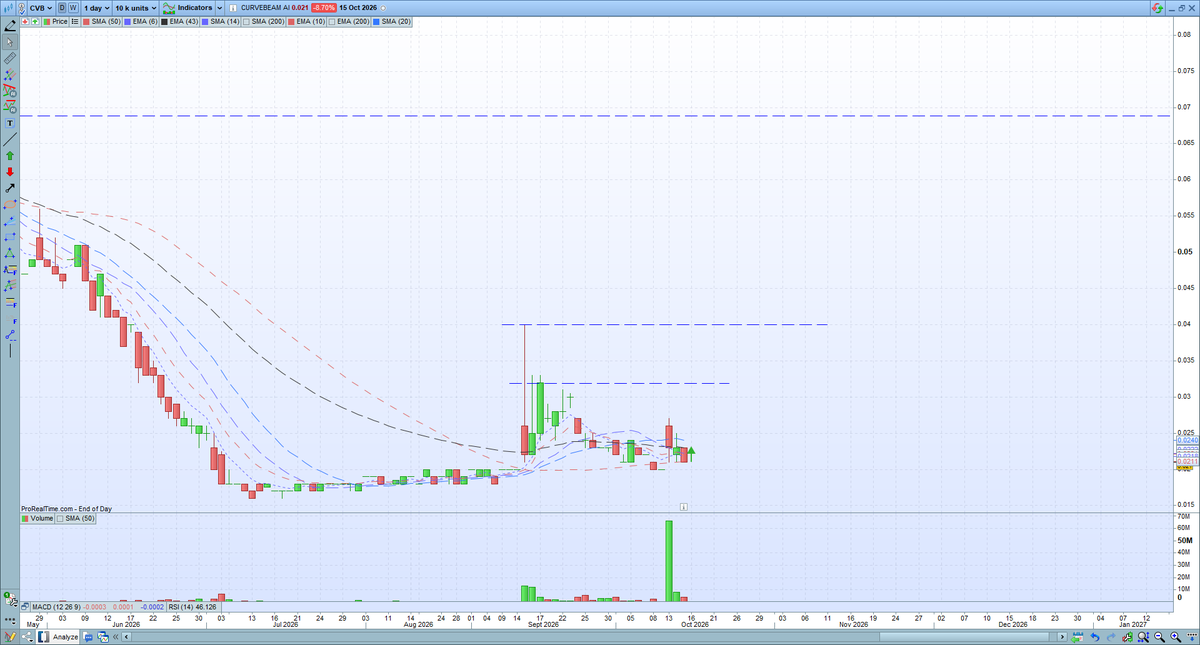Image resolution: width=1200 pixels, height=645 pixels.
Task: Click the undo arrow in bottom-right toolbar
Action: (x=1095, y=637)
